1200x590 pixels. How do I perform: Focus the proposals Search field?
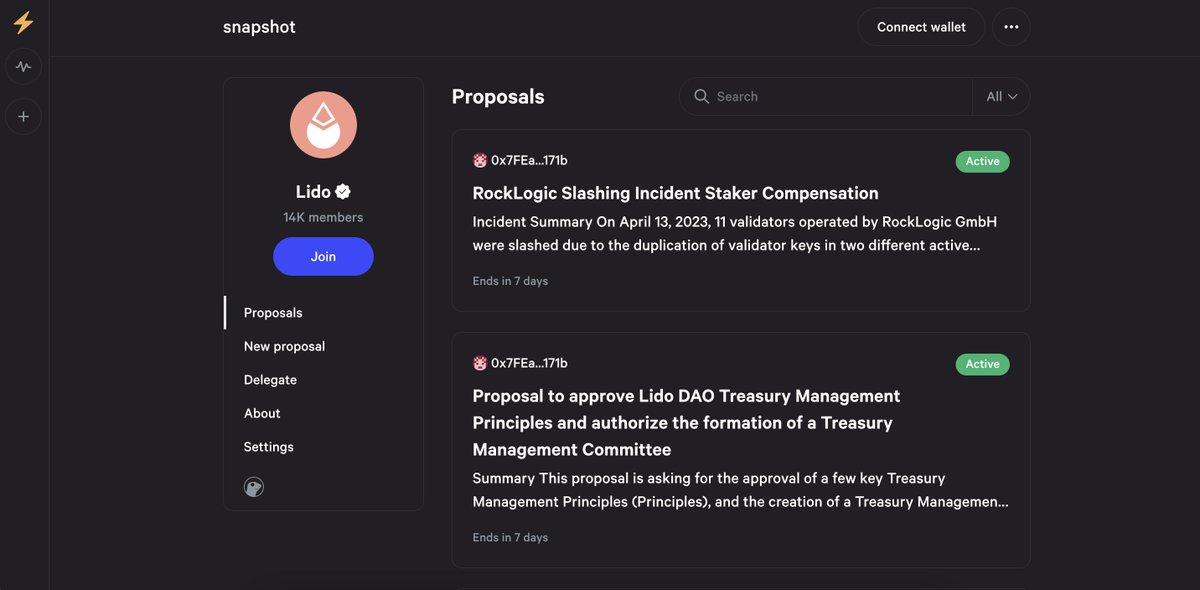825,96
